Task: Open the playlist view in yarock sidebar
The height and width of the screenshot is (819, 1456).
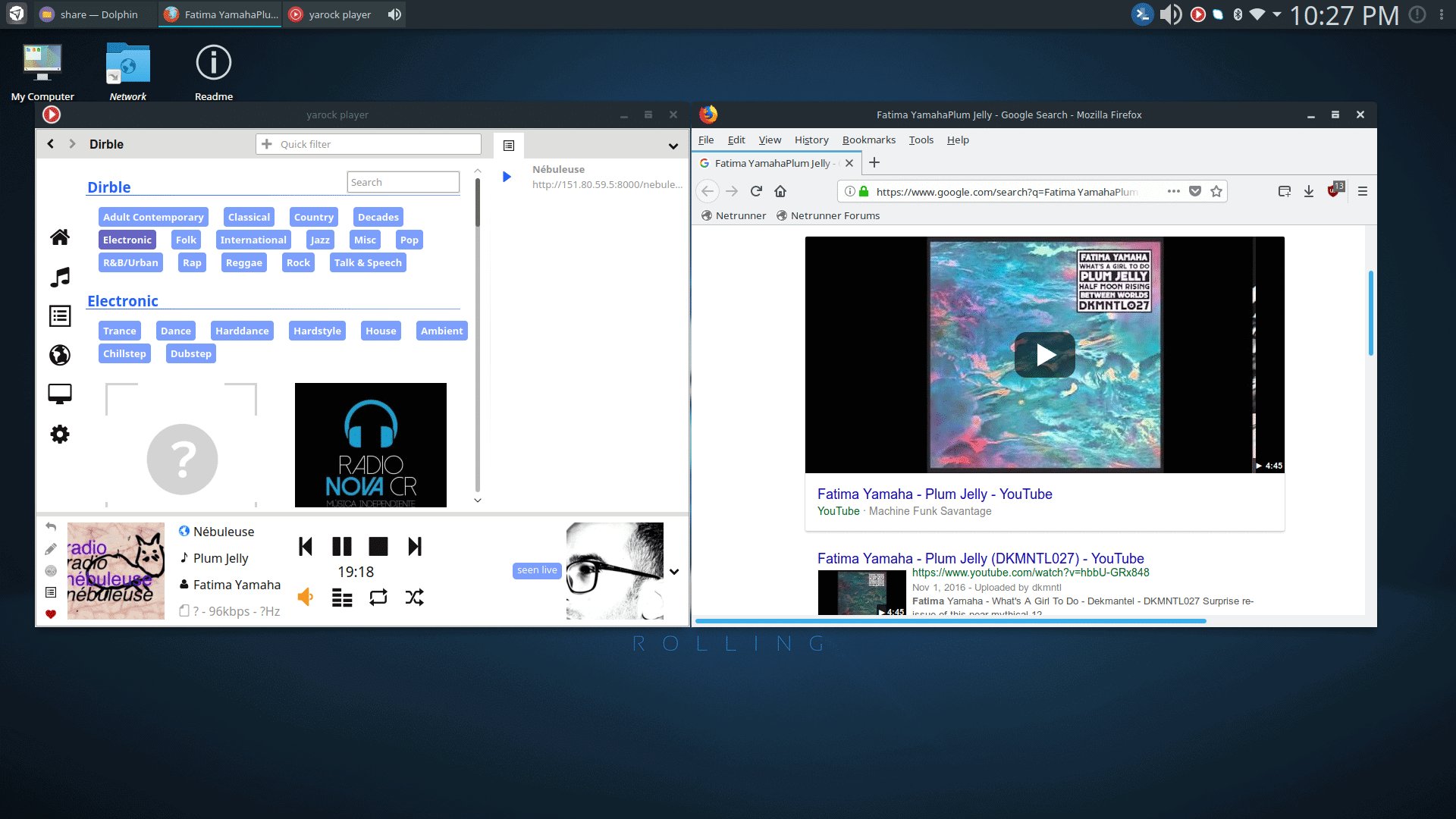Action: click(x=60, y=316)
